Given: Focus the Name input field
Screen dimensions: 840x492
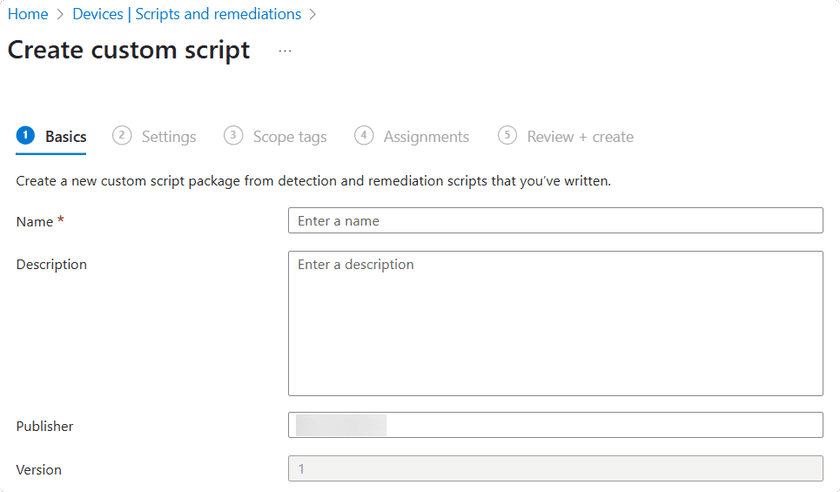Looking at the screenshot, I should [555, 221].
